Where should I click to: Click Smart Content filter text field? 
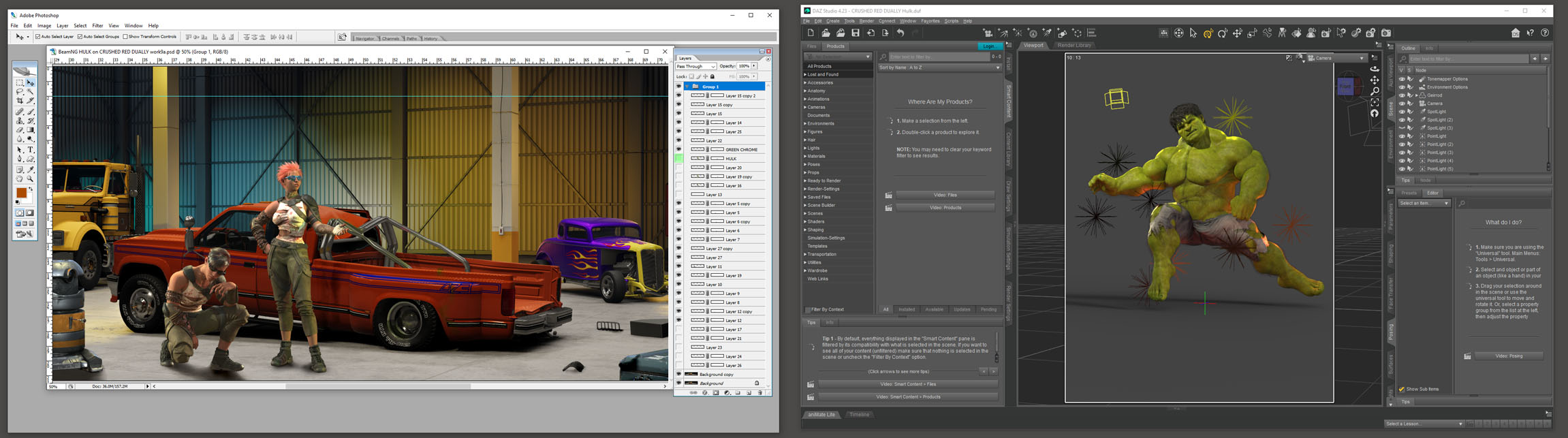[939, 57]
